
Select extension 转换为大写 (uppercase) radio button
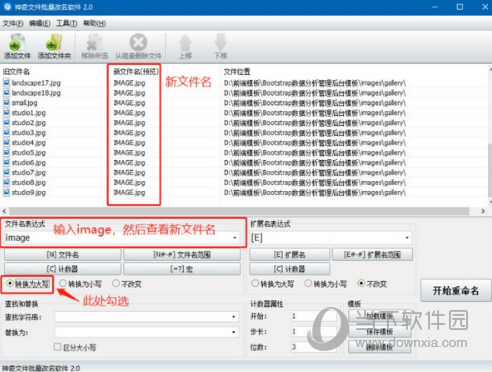click(x=255, y=283)
